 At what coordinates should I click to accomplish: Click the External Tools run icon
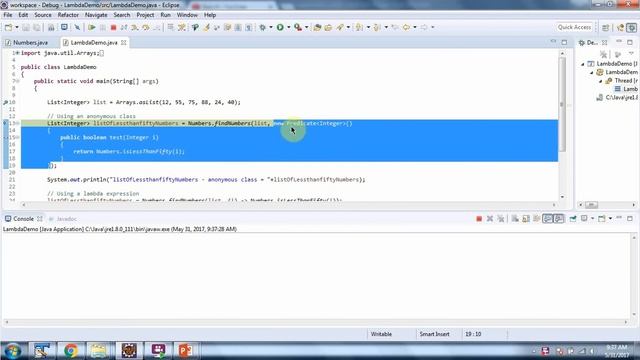coord(298,27)
